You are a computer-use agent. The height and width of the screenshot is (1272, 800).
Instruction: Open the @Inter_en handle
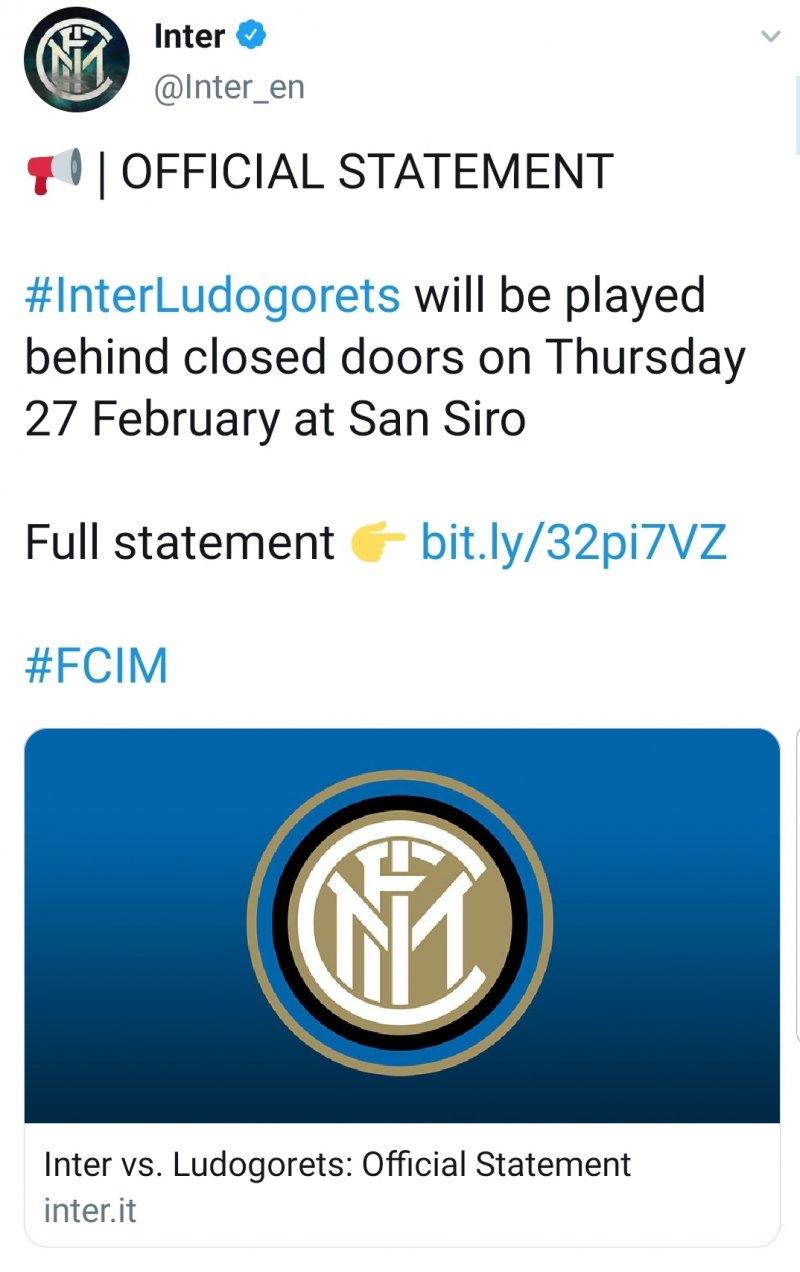point(229,88)
